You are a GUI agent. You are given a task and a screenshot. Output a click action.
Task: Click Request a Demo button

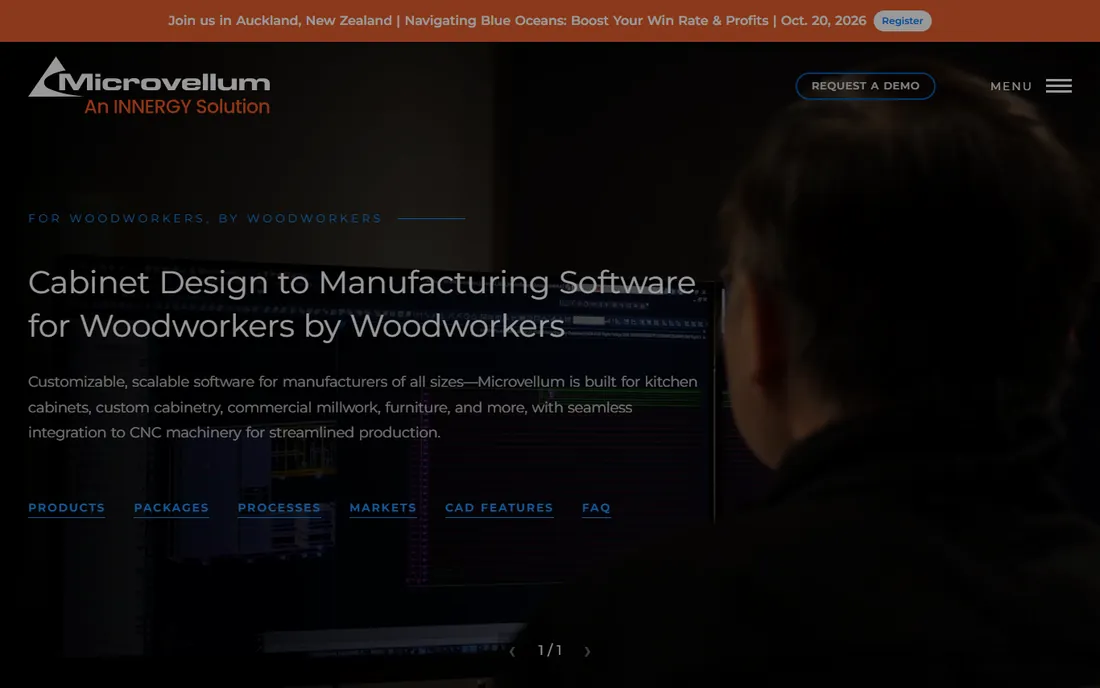tap(865, 86)
